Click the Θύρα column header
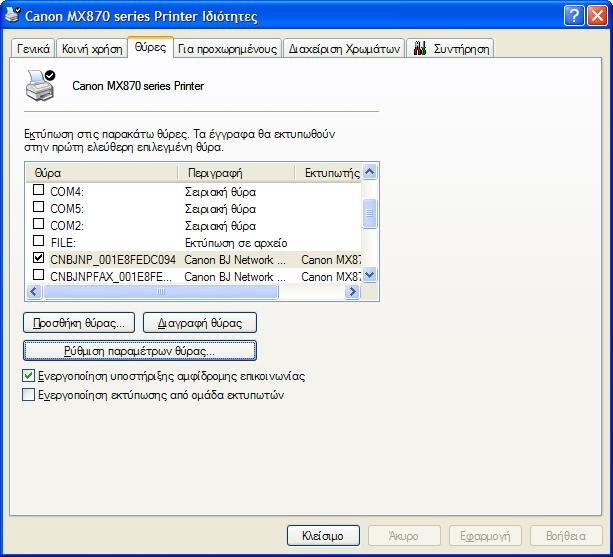The width and height of the screenshot is (613, 557). click(102, 173)
